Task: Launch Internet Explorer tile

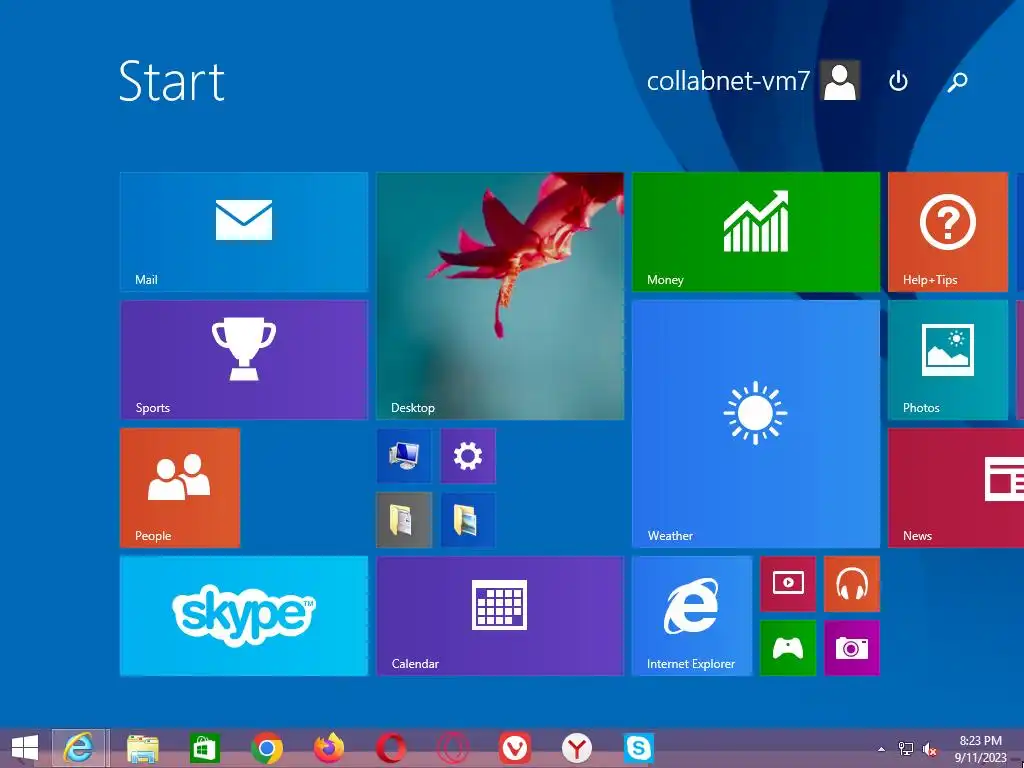Action: (692, 616)
